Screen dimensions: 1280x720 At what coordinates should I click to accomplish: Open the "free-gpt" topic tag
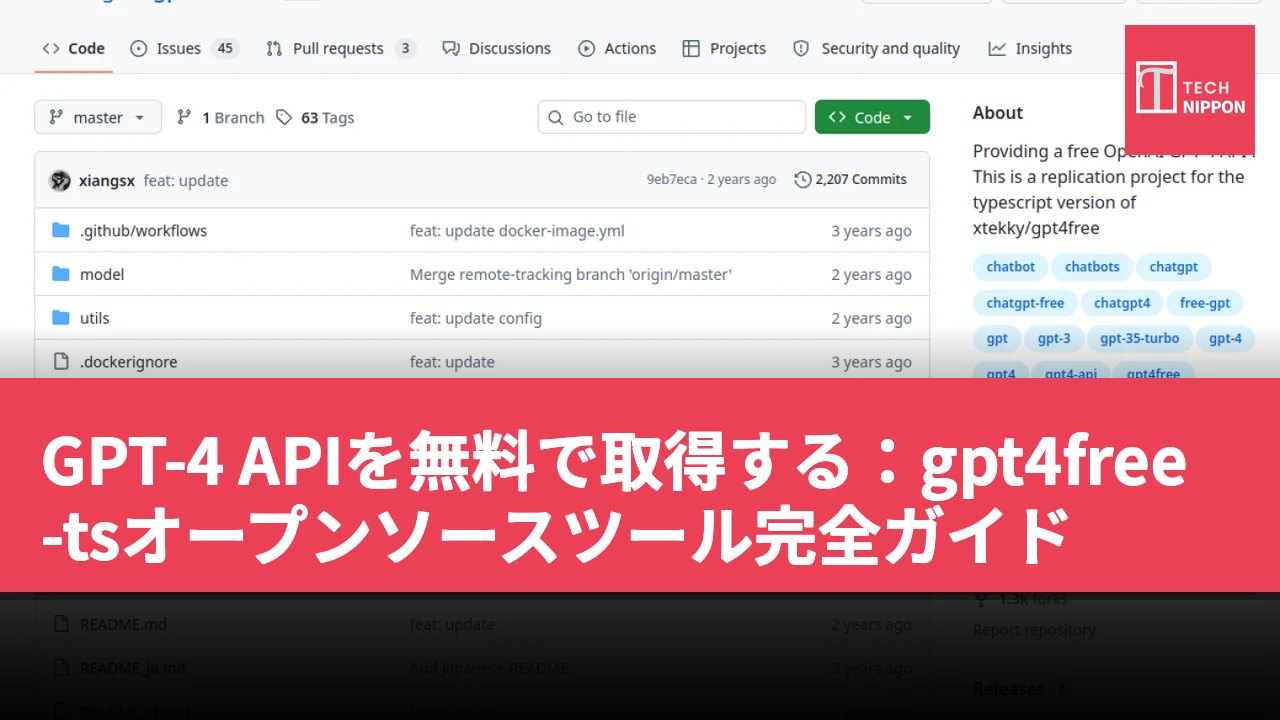click(1205, 303)
